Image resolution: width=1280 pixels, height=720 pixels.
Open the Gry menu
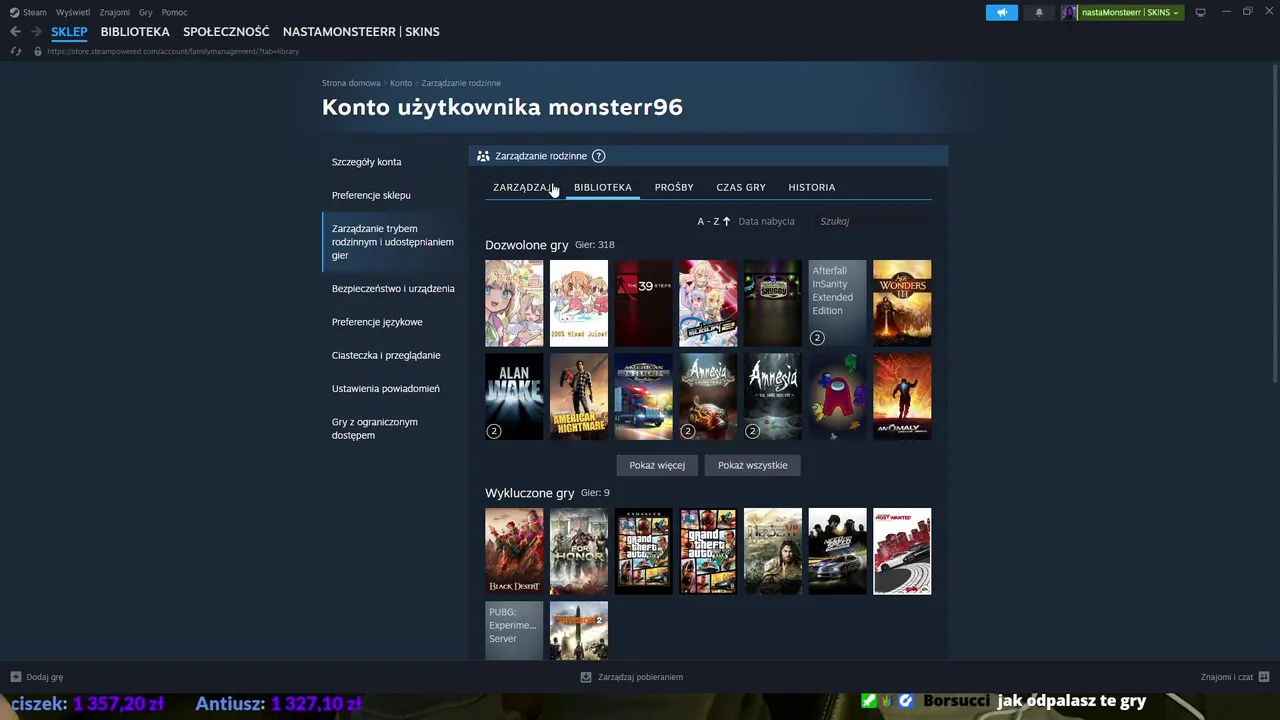click(146, 12)
